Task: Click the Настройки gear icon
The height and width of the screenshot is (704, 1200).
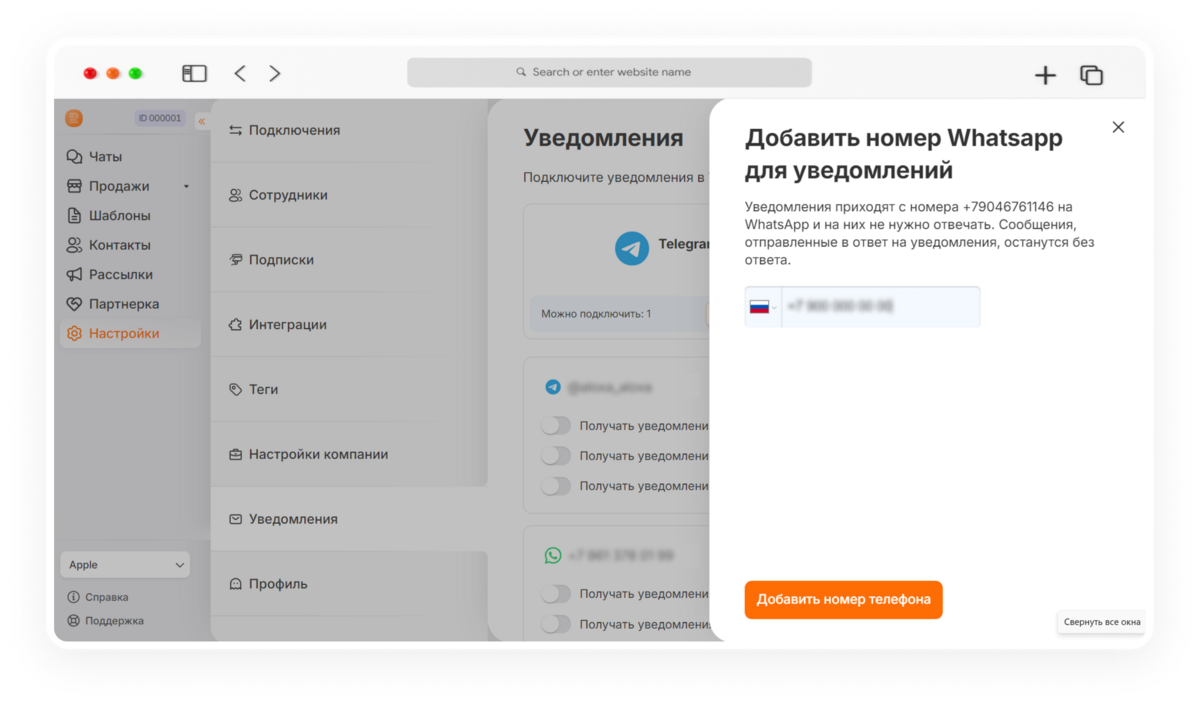Action: point(74,333)
